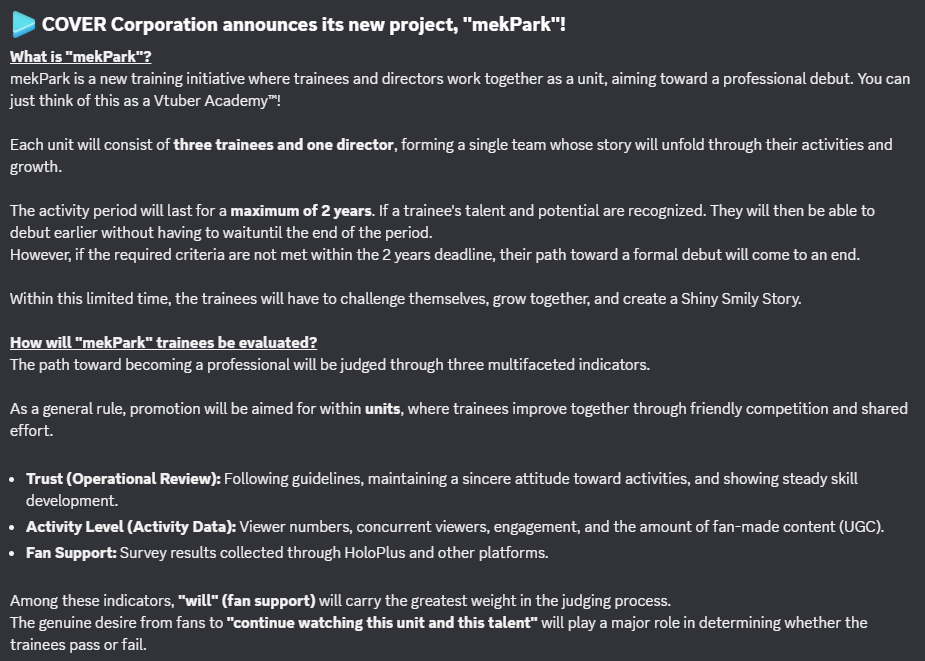Screen dimensions: 925x661
Task: Click the underlined "How will mekPark trainees be evaluated?" heading
Action: coord(163,343)
